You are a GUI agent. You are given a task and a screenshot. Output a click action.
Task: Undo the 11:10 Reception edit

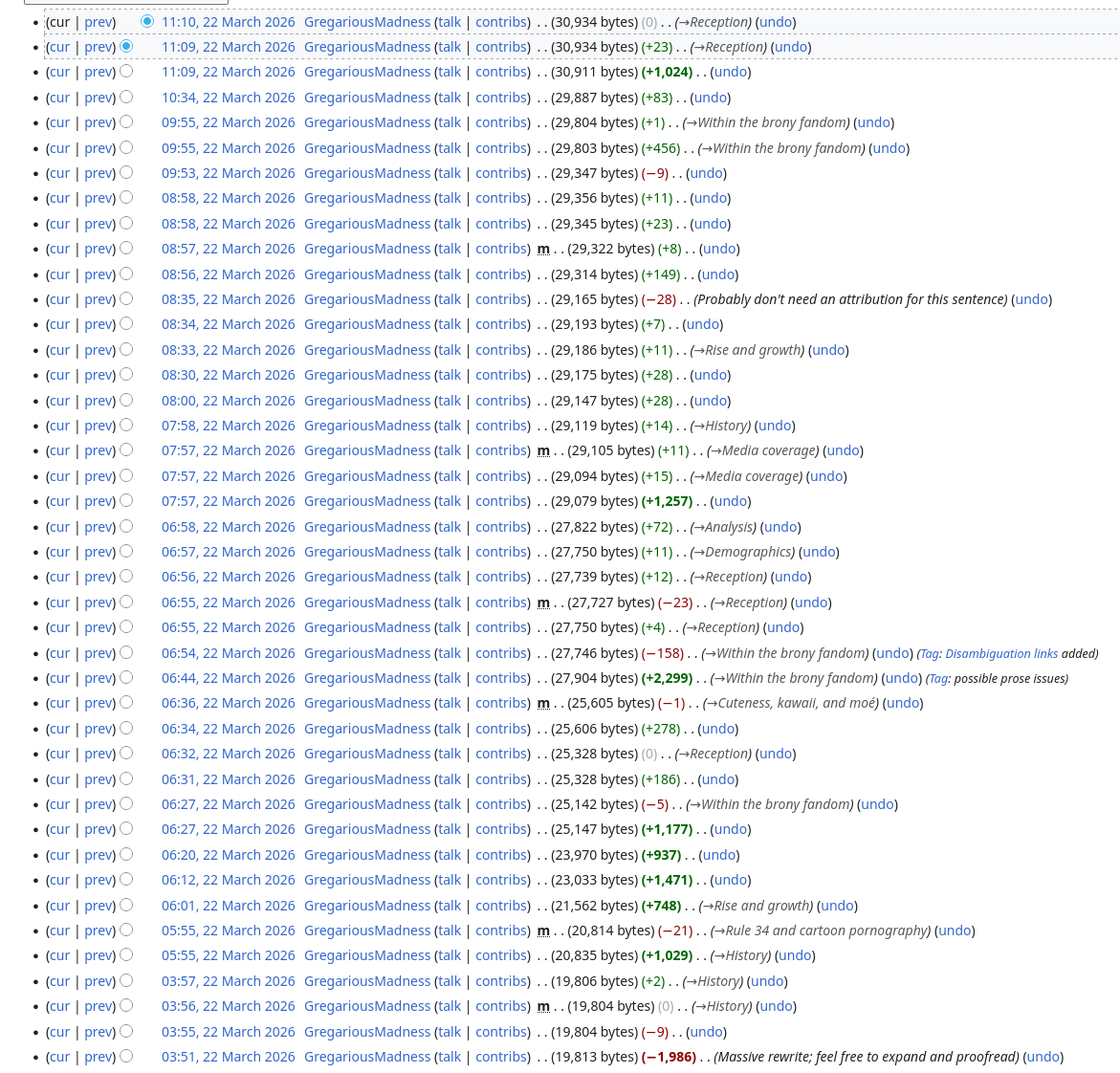776,22
